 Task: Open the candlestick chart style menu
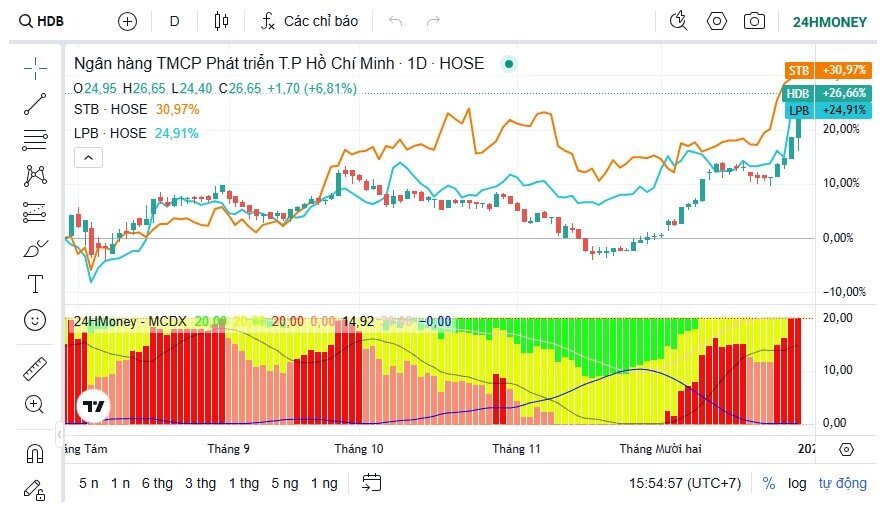pyautogui.click(x=221, y=22)
